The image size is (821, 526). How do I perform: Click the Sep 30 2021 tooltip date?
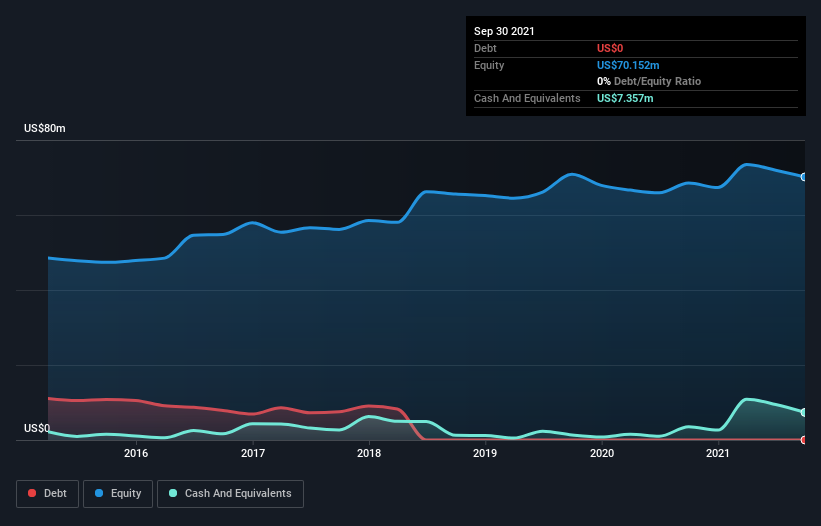coord(504,31)
